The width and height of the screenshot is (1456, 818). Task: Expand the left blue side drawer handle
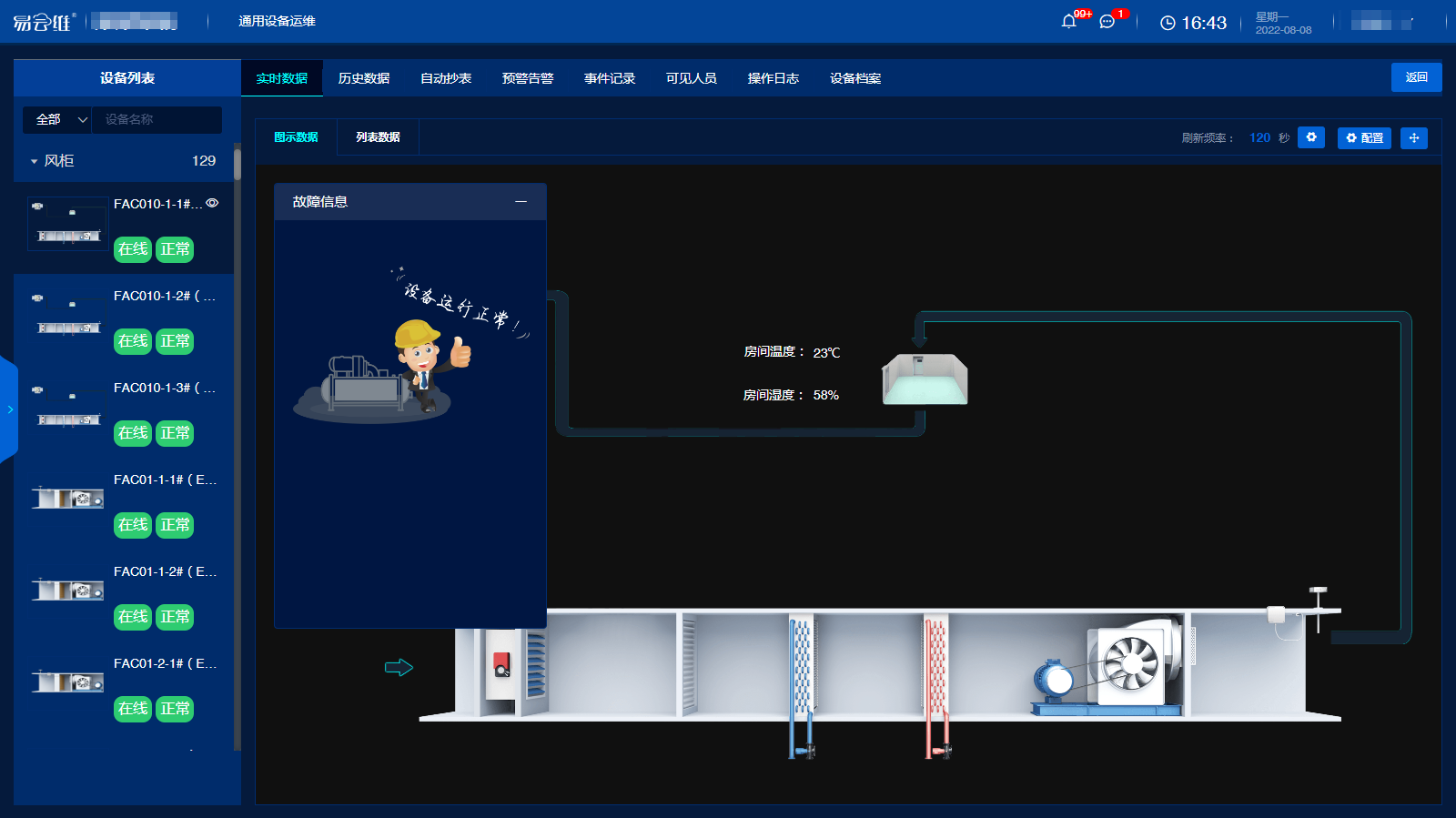coord(9,409)
